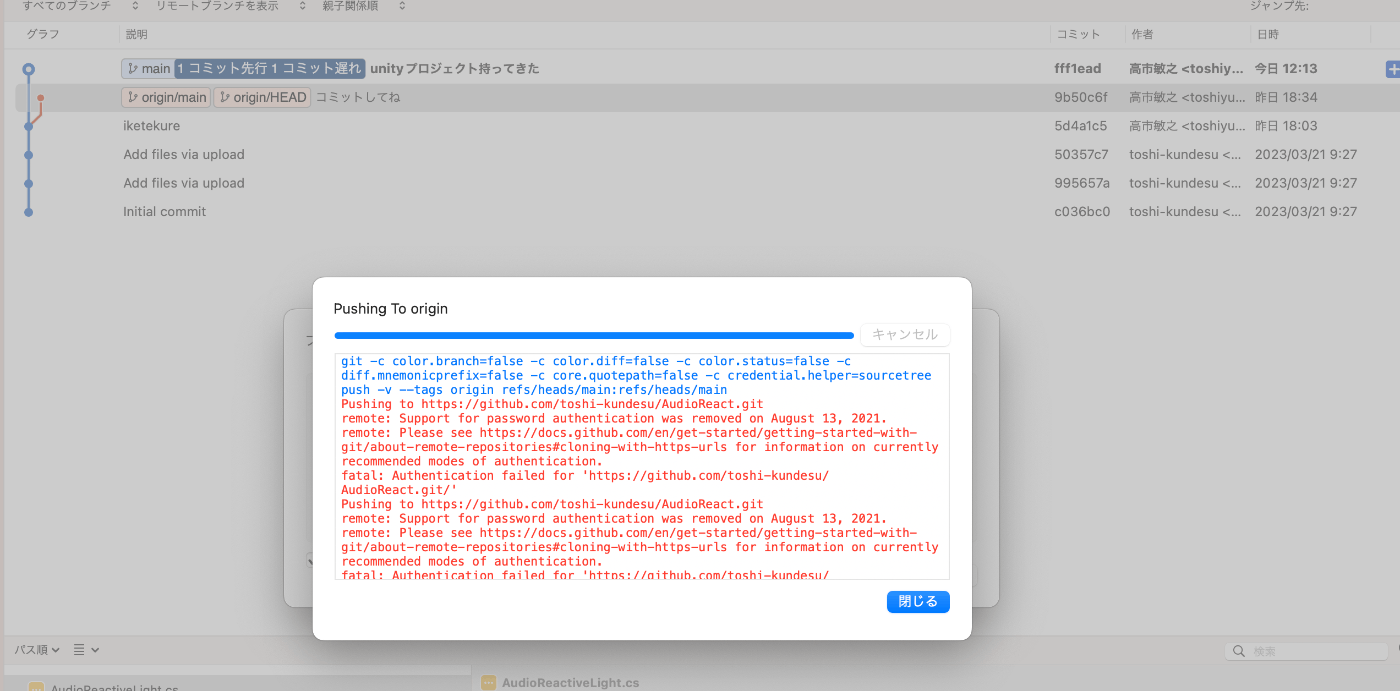
Task: Click the branch icon on the origin/main label
Action: coord(134,97)
